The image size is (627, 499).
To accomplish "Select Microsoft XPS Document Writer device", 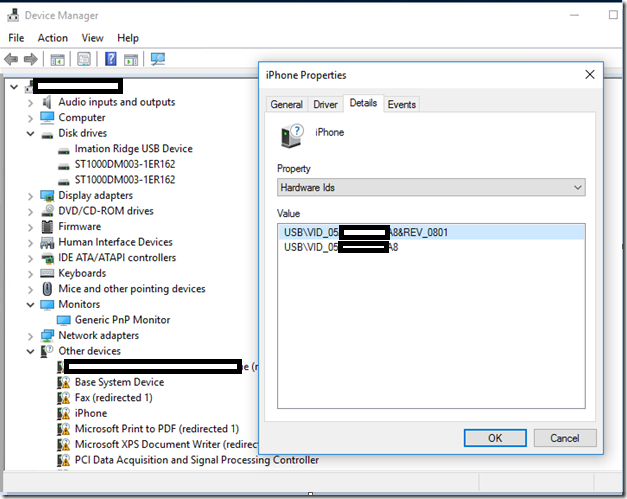I will click(x=166, y=445).
